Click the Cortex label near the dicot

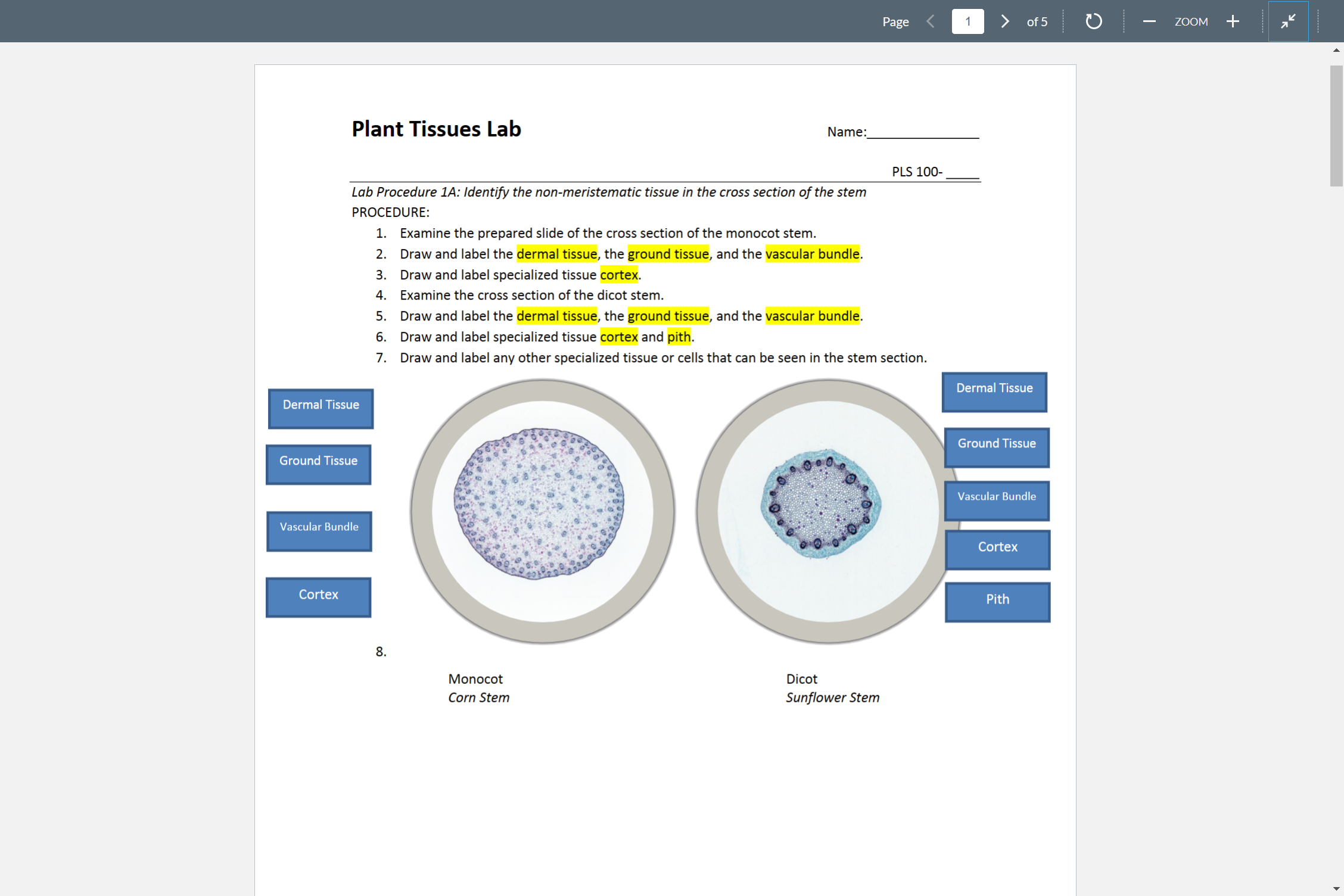click(997, 550)
